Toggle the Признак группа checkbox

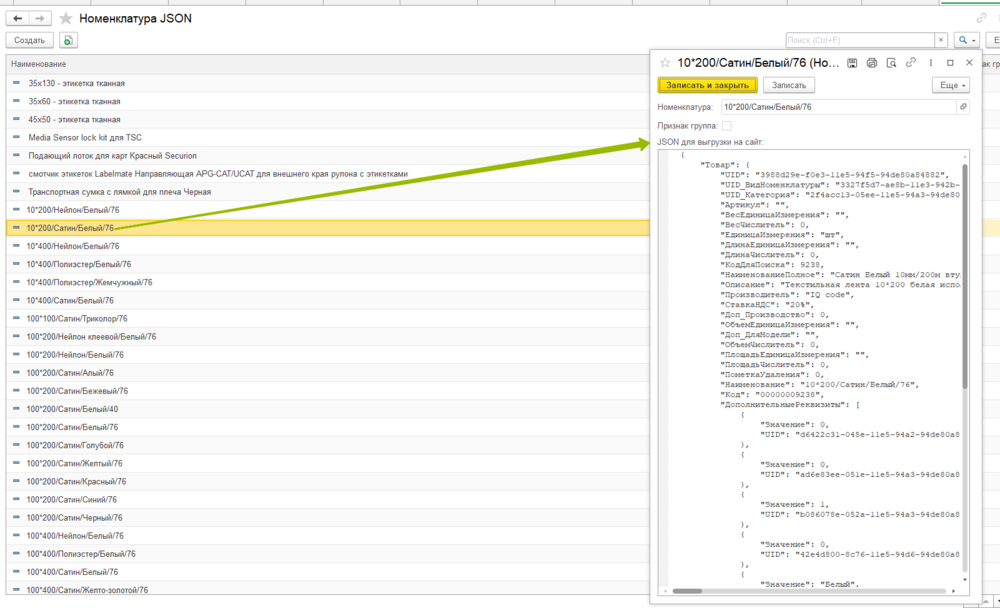[727, 126]
